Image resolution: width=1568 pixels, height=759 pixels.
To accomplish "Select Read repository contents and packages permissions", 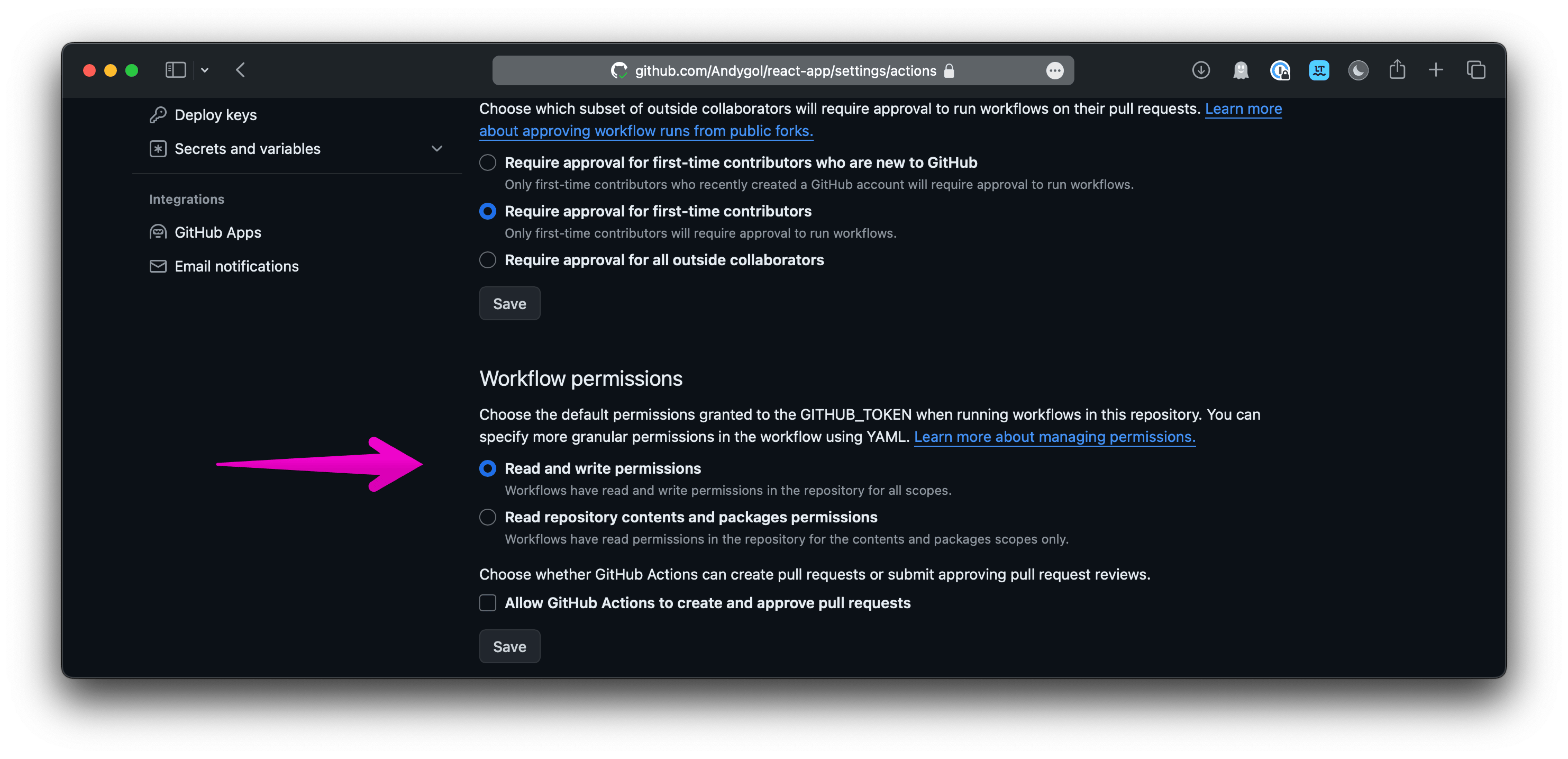I will click(x=487, y=517).
